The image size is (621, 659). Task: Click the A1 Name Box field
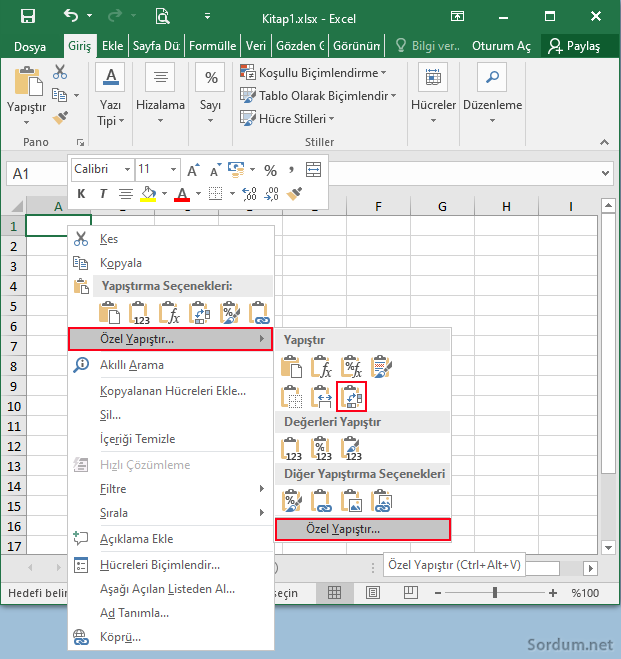36,173
